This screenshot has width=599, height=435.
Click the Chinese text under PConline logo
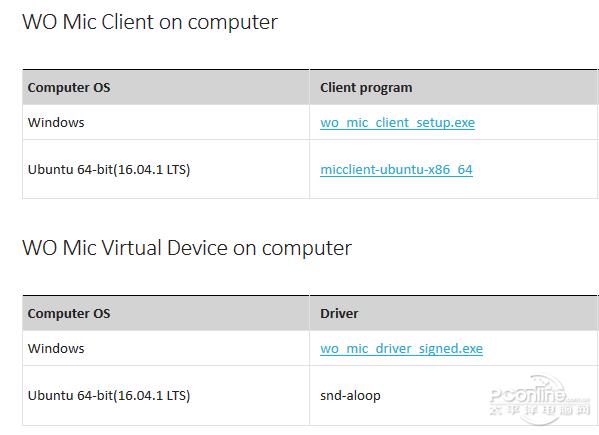(x=540, y=411)
